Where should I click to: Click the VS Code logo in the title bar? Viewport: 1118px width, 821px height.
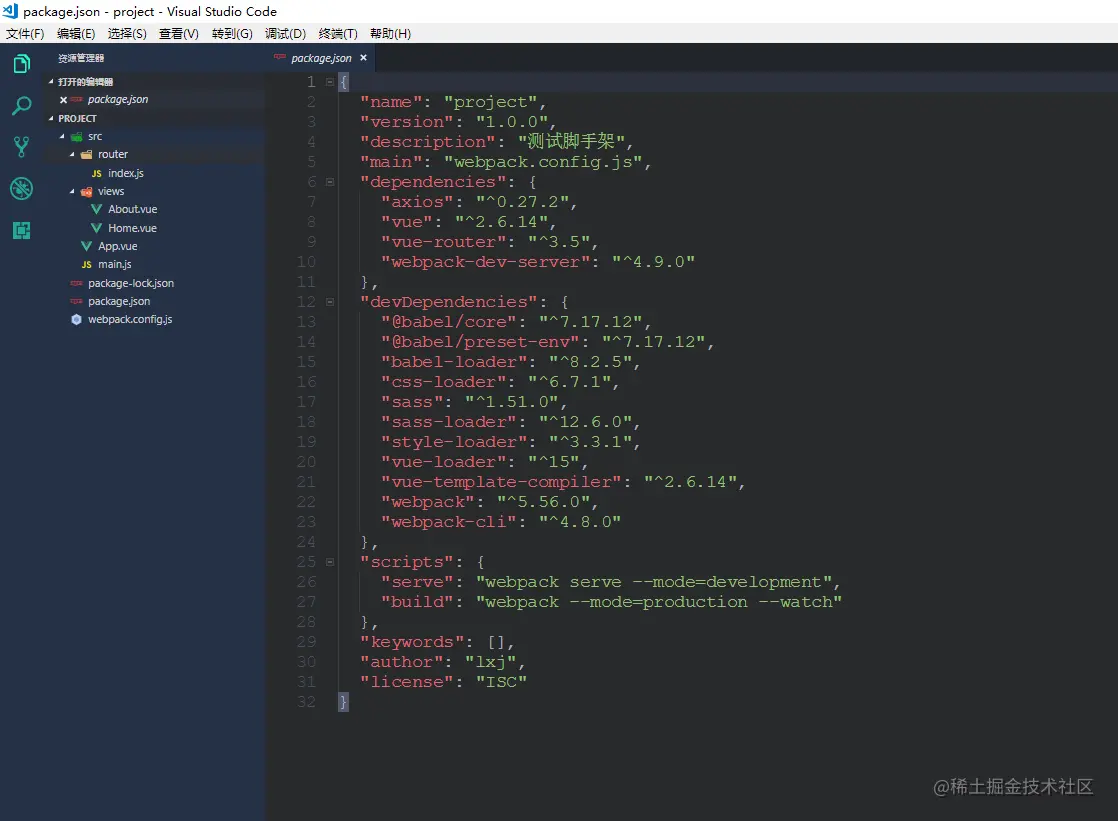click(10, 11)
